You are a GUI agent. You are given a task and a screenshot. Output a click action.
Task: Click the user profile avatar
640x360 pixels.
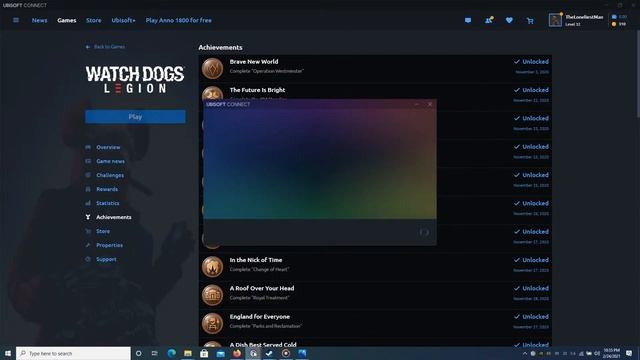pyautogui.click(x=555, y=20)
